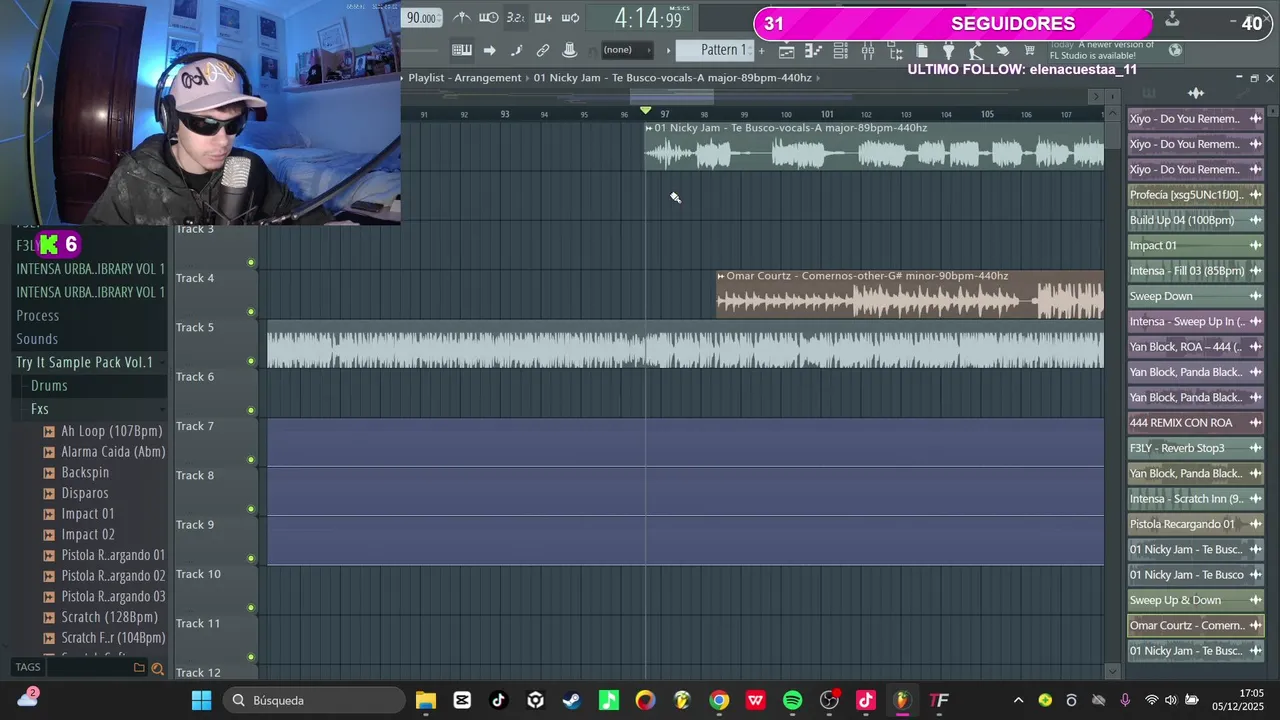Open File Explorer from the taskbar
1280x720 pixels.
[426, 700]
